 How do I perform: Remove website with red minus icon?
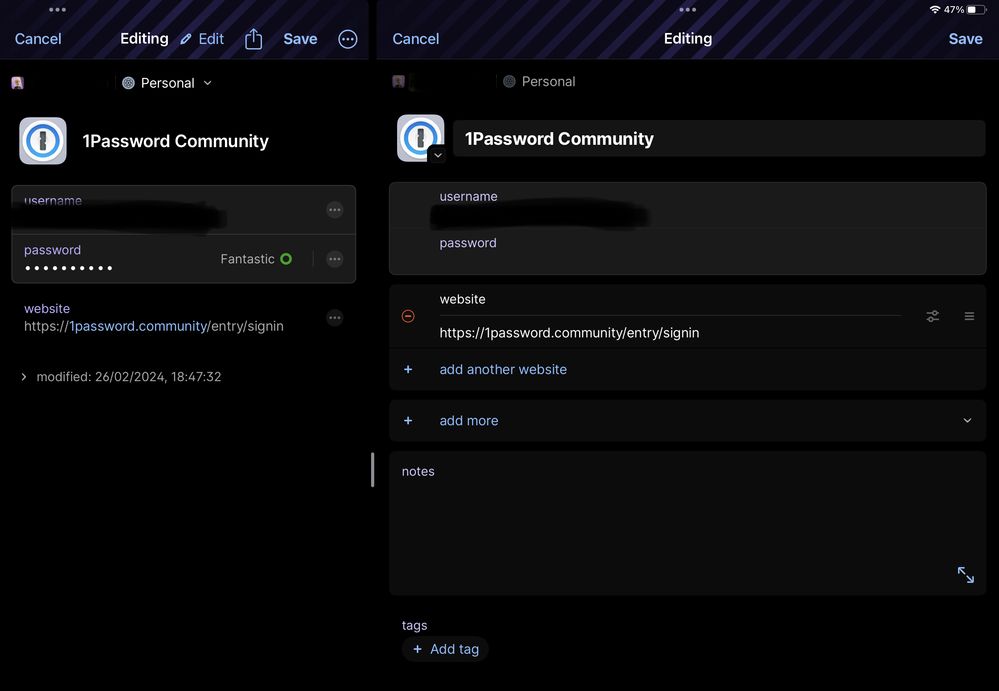click(408, 316)
